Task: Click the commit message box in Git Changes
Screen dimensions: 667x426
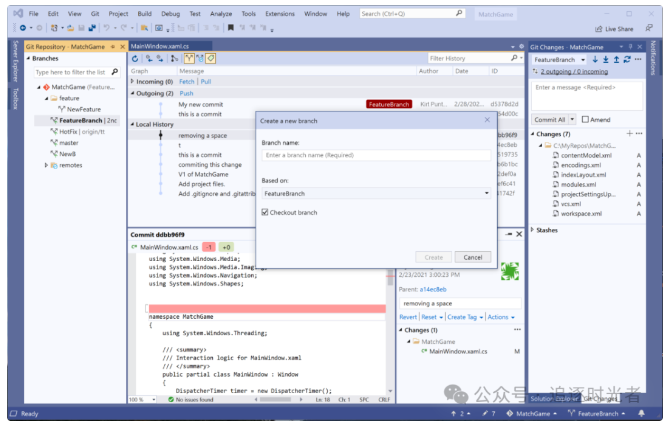Action: [587, 95]
